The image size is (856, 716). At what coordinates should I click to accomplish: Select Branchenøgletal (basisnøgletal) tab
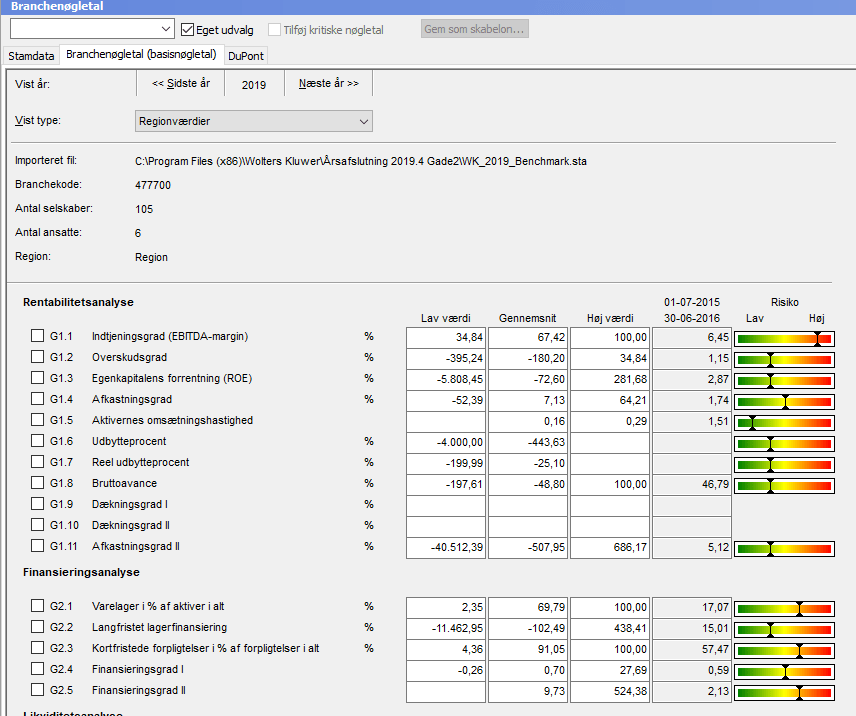click(141, 55)
